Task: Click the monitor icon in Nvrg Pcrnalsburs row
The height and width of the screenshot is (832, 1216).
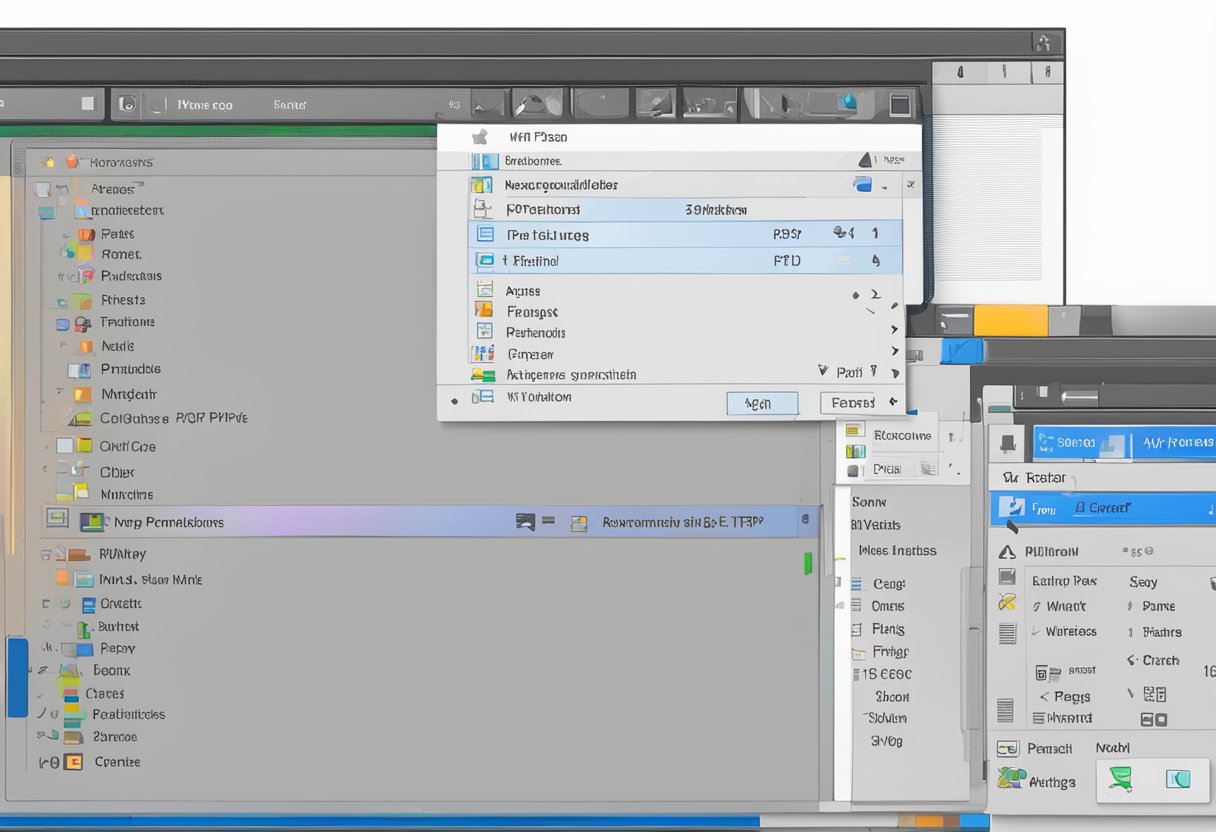Action: (x=92, y=521)
